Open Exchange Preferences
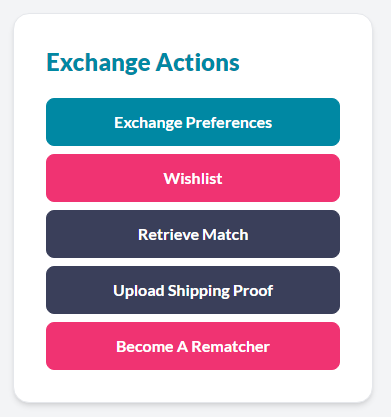 tap(193, 122)
